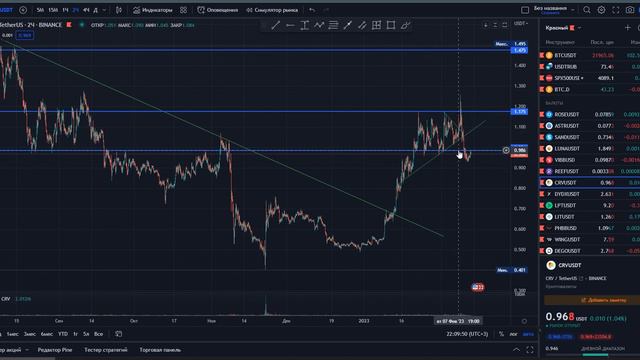
Task: Toggle the red flag on LPTUSDT row
Action: [542, 205]
